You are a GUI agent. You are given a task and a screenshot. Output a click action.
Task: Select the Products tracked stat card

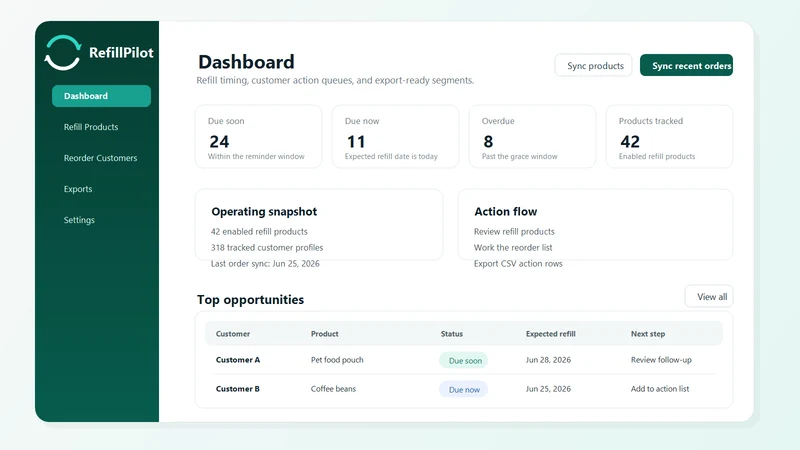(x=669, y=137)
